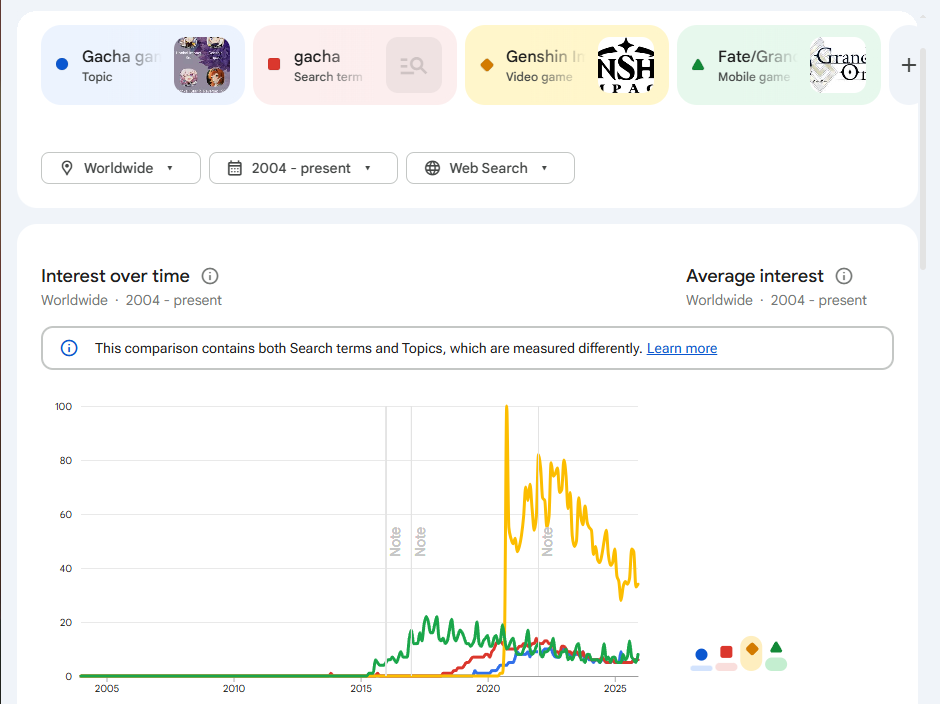Open the 2004 - present date range dropdown
The width and height of the screenshot is (940, 704).
tap(303, 168)
